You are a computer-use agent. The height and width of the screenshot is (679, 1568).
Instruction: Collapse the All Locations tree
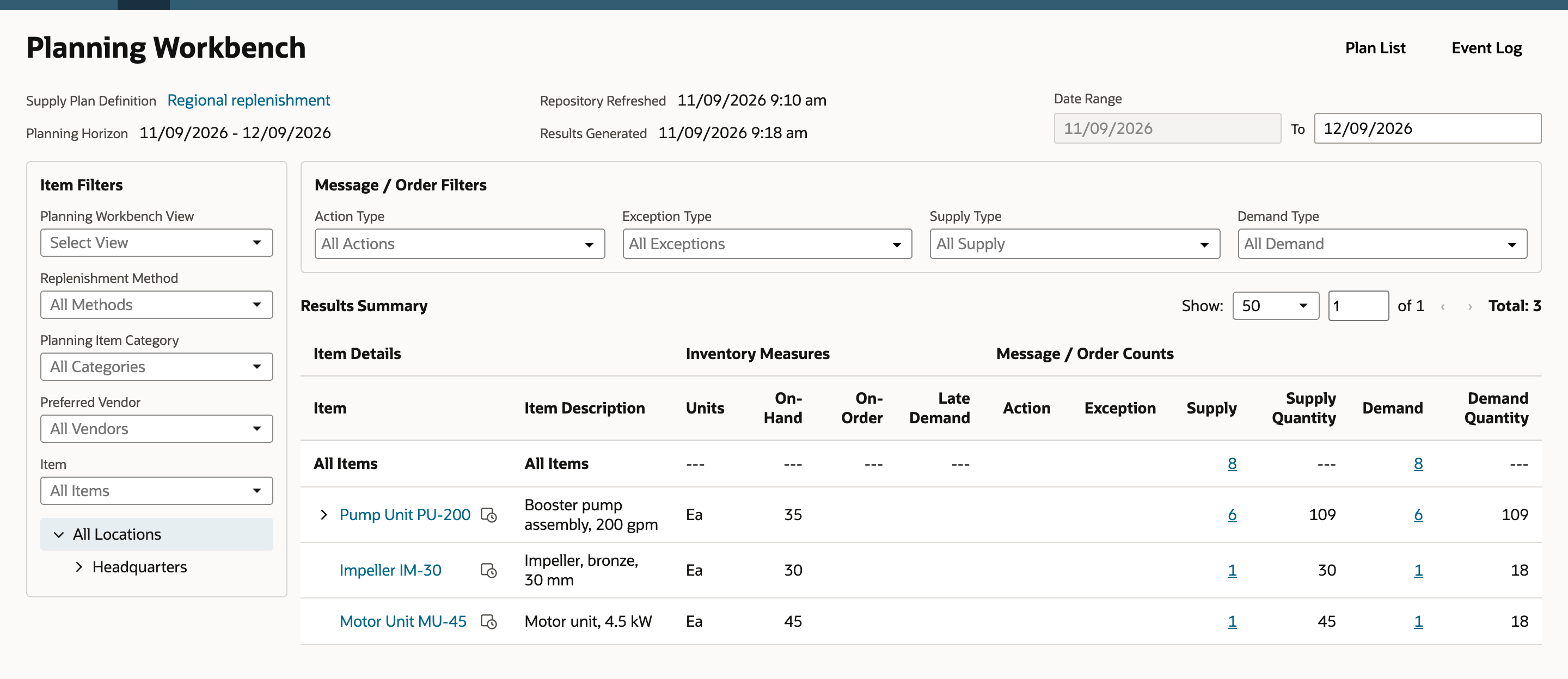point(59,534)
